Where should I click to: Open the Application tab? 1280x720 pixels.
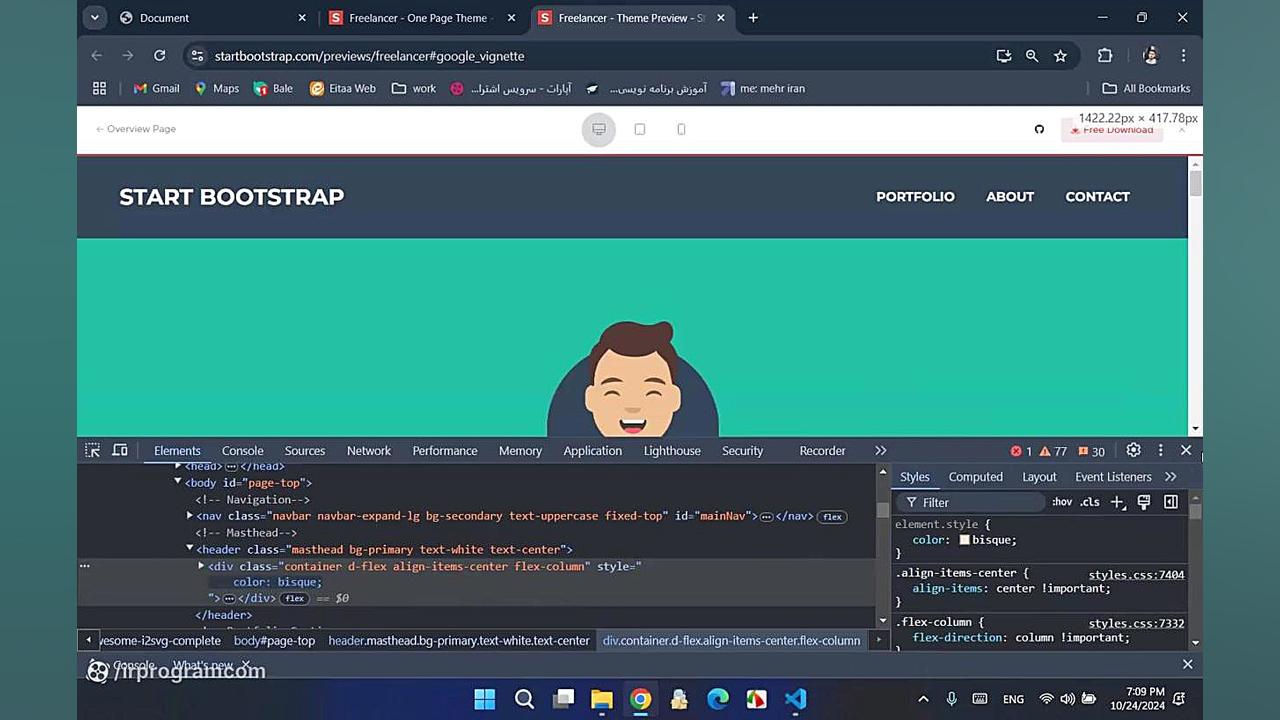(x=592, y=451)
